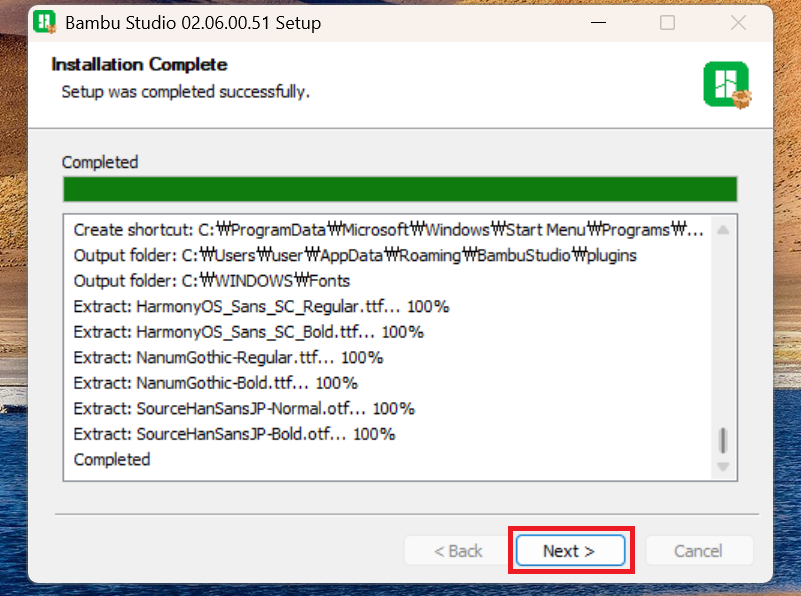Select the final Completed line in log
801x596 pixels.
(x=112, y=460)
